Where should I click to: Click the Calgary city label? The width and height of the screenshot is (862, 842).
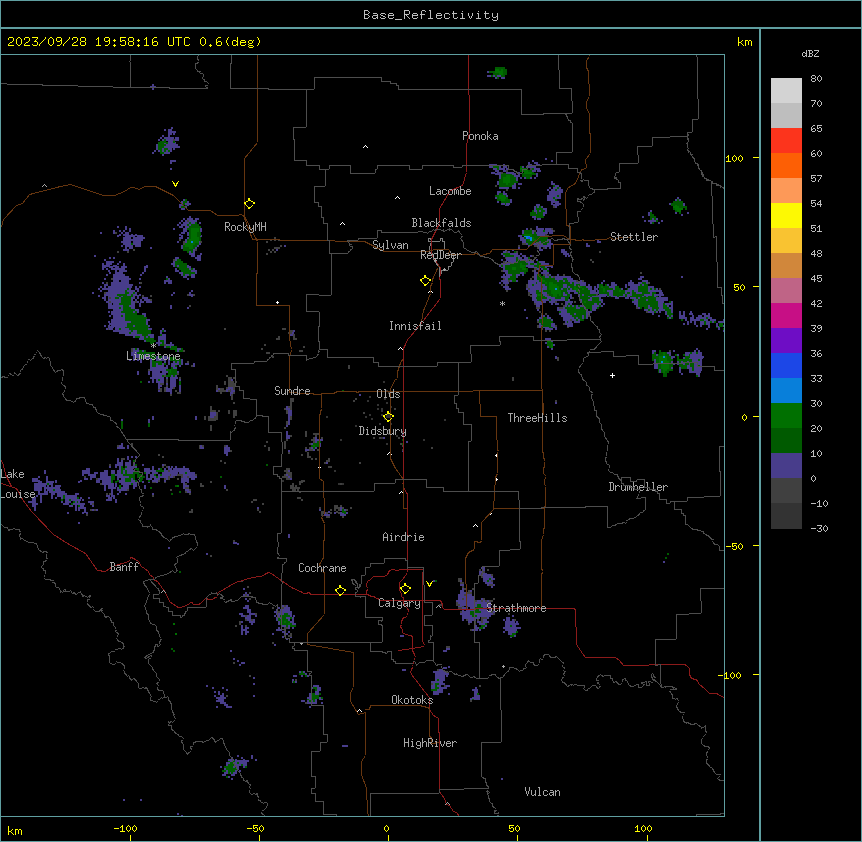point(399,603)
